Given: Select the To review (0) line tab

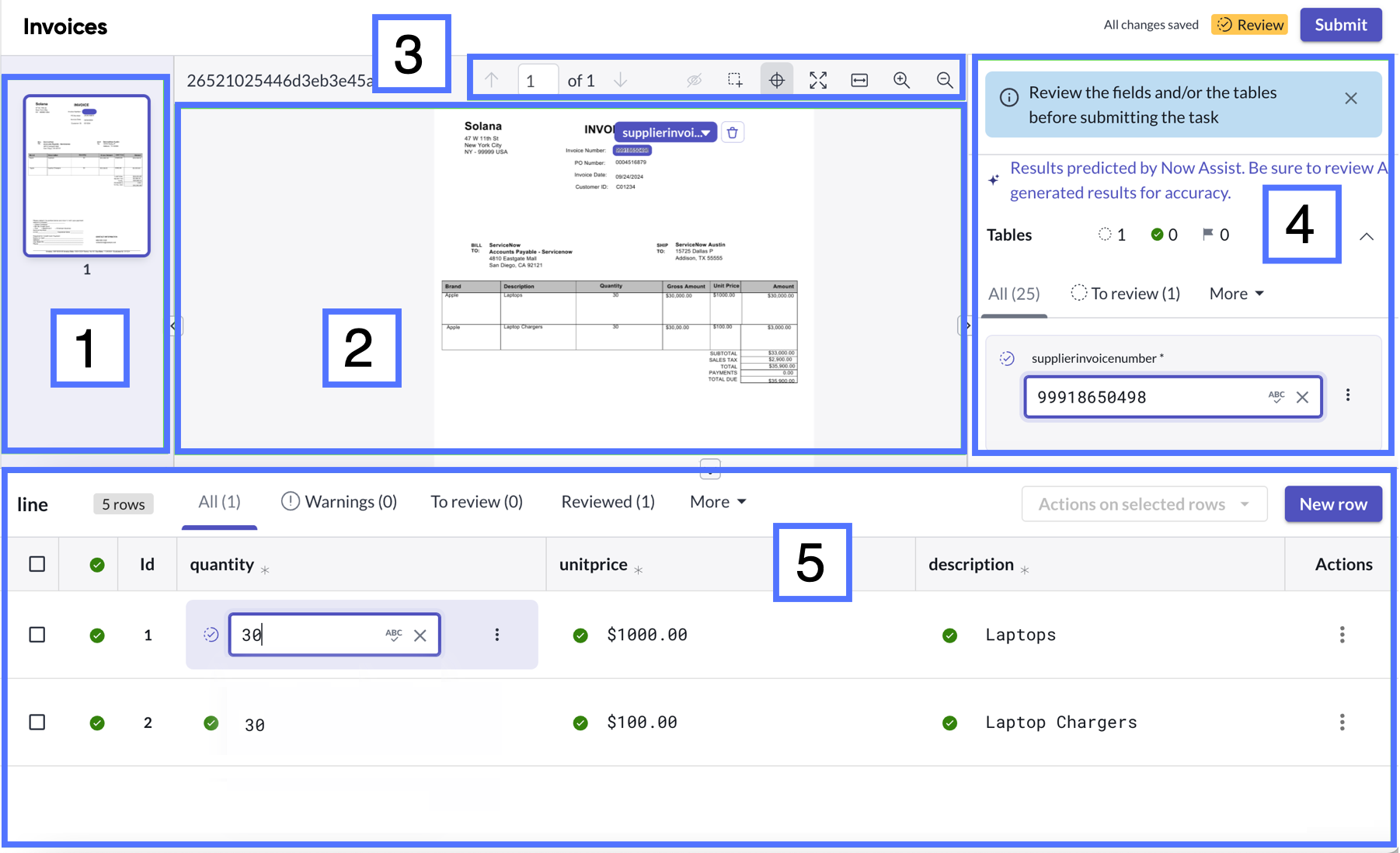Looking at the screenshot, I should 477,502.
